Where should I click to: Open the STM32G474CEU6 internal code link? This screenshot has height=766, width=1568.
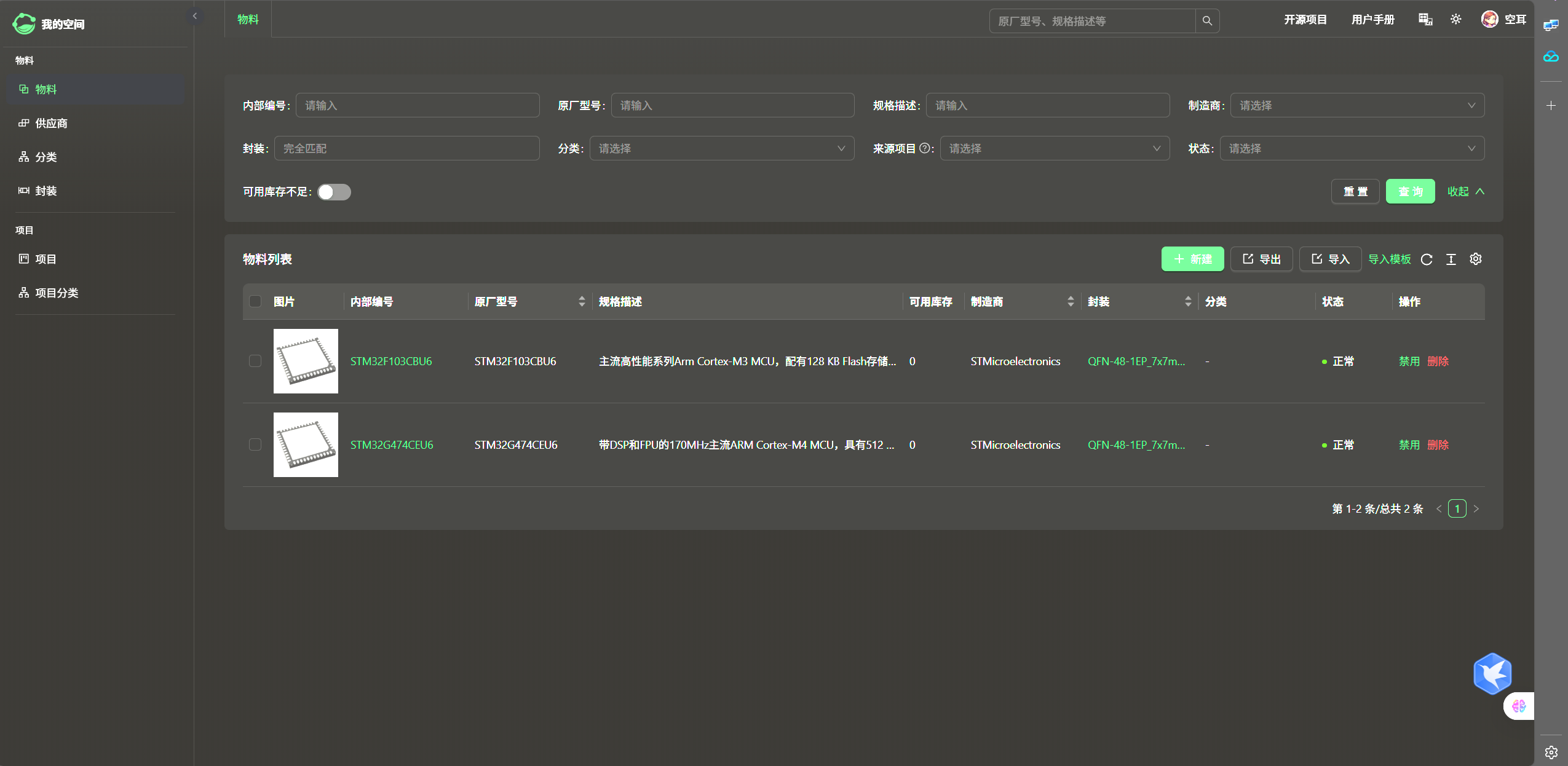pyautogui.click(x=392, y=444)
